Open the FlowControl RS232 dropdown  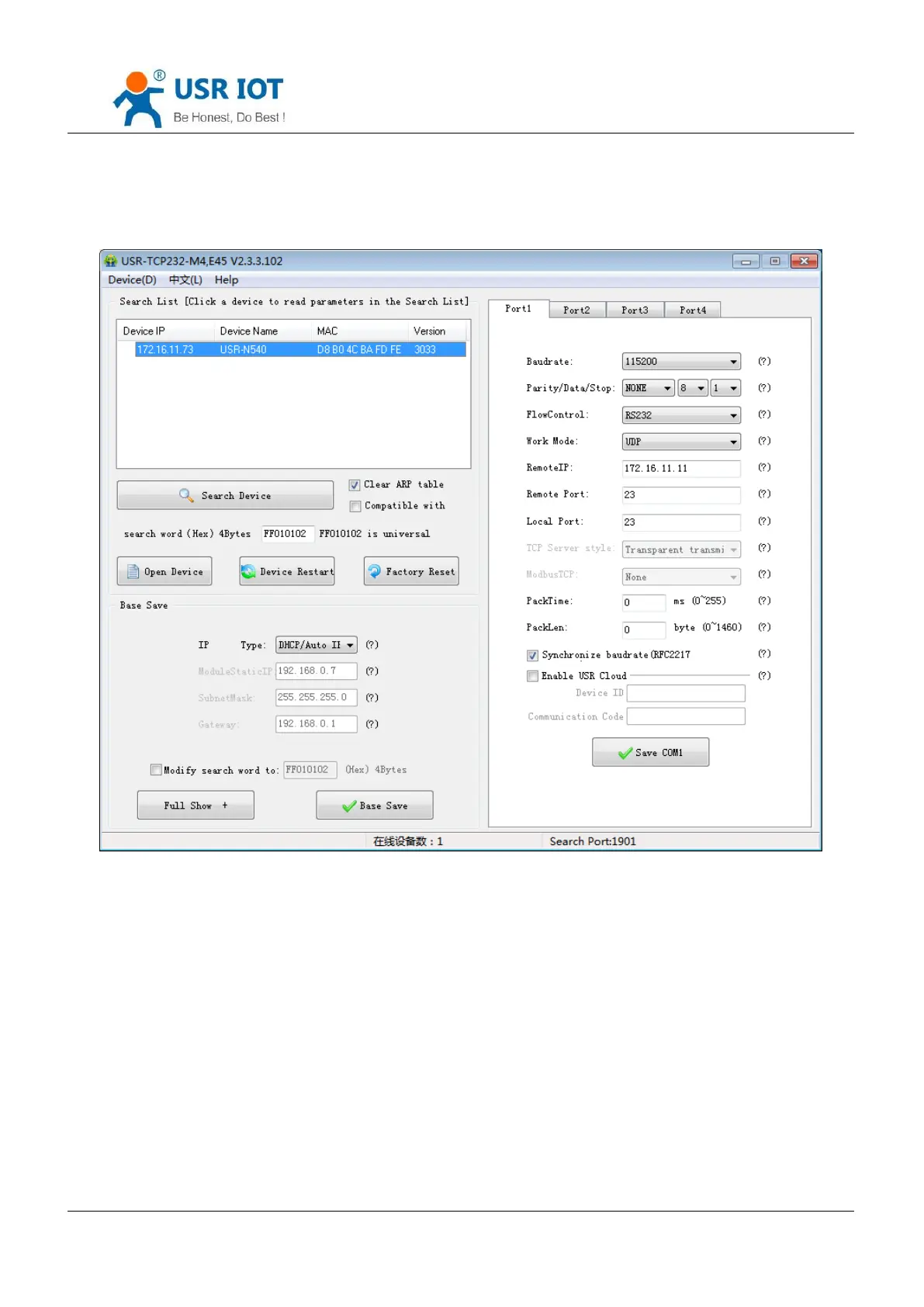[x=681, y=415]
